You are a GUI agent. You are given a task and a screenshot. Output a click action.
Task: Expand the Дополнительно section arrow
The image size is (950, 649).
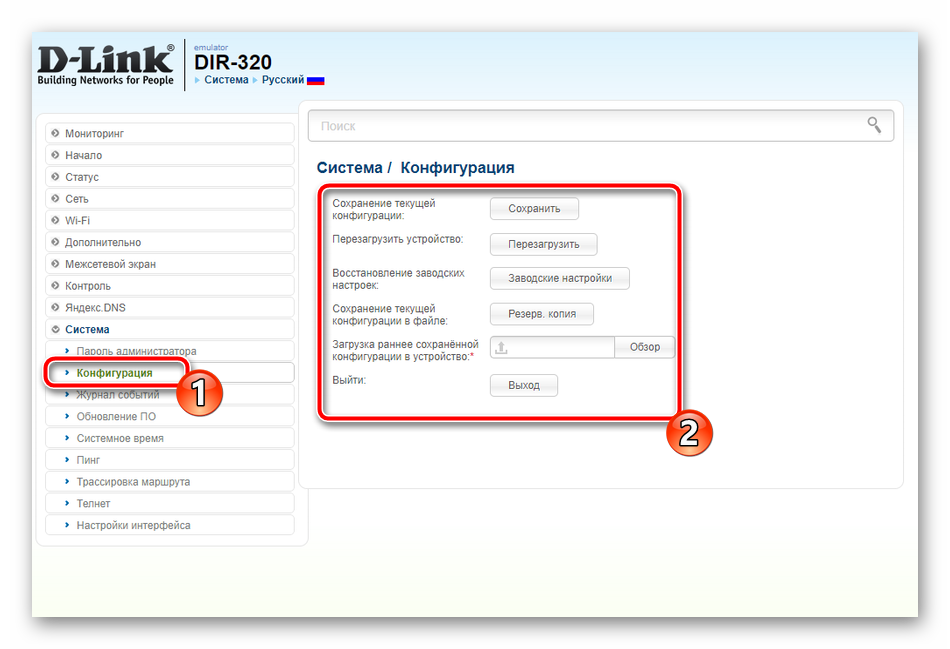point(56,242)
